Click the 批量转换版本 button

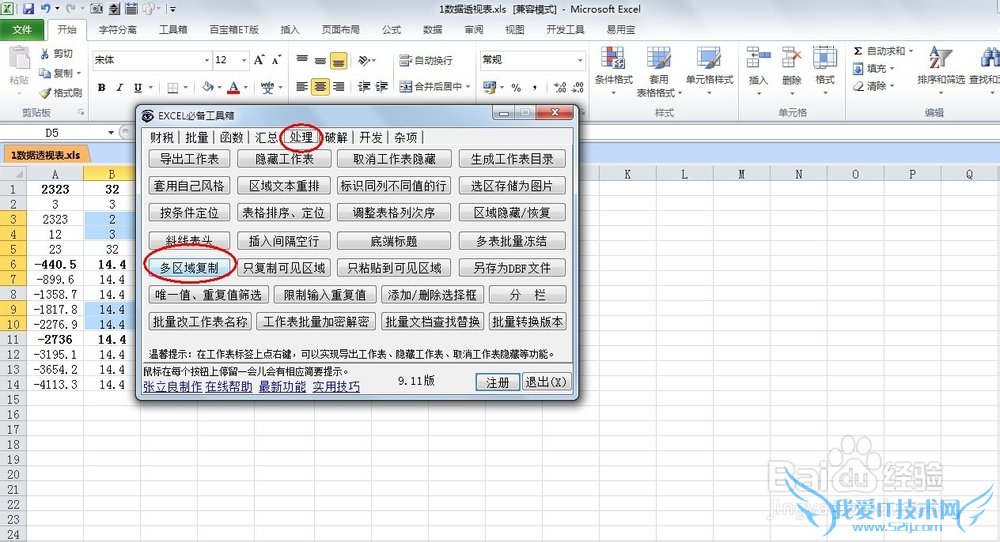coord(527,321)
